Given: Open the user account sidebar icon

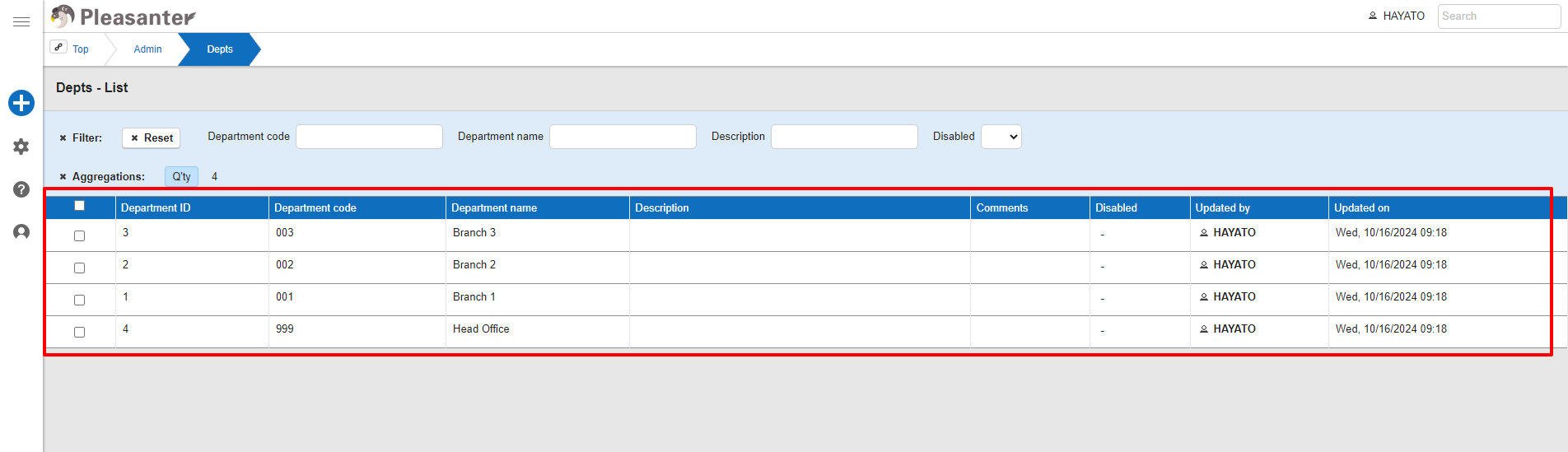Looking at the screenshot, I should point(21,232).
